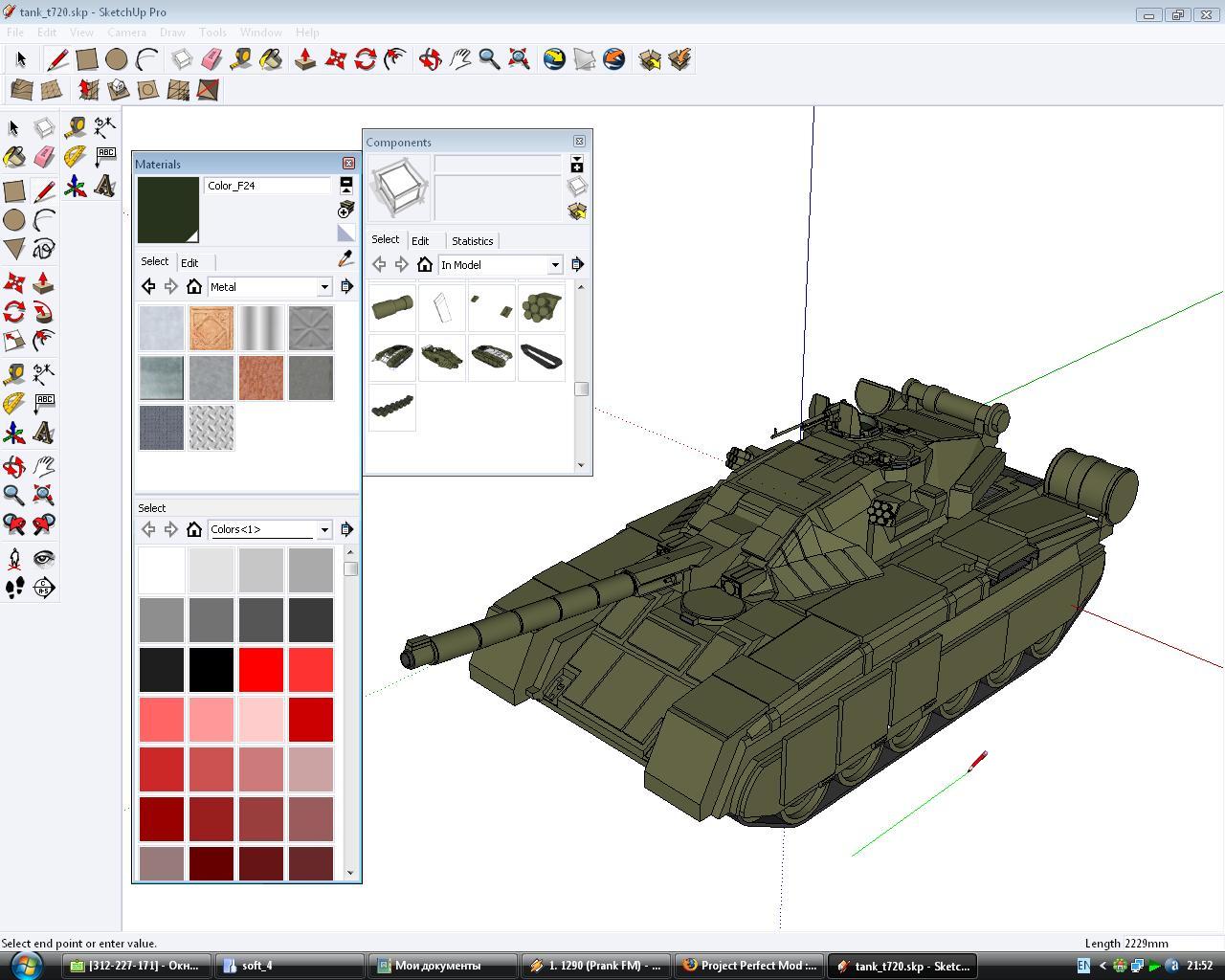Pick the black color swatch
Screen dimensions: 1225x980
(x=212, y=669)
